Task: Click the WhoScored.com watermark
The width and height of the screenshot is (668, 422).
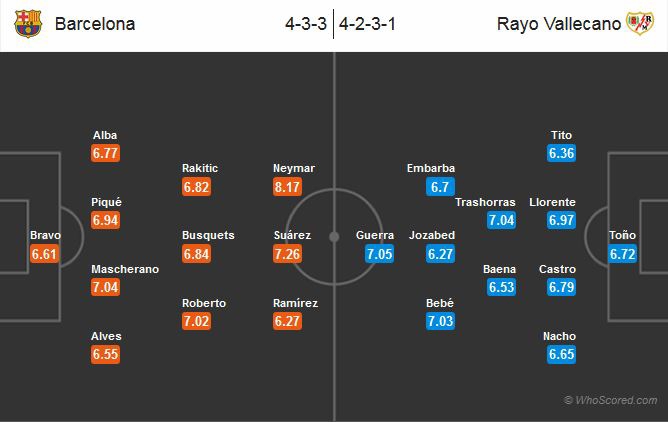Action: click(611, 400)
